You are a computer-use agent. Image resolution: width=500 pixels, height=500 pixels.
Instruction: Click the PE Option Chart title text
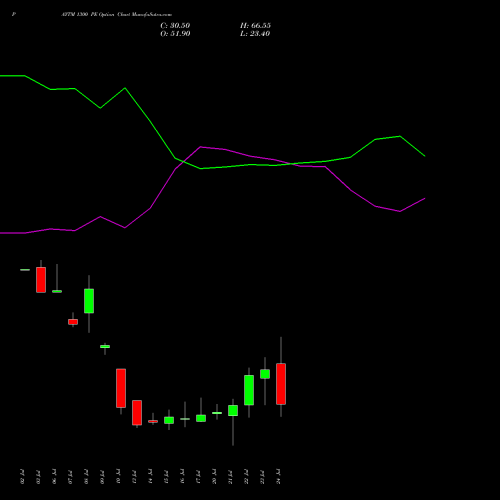click(x=117, y=15)
